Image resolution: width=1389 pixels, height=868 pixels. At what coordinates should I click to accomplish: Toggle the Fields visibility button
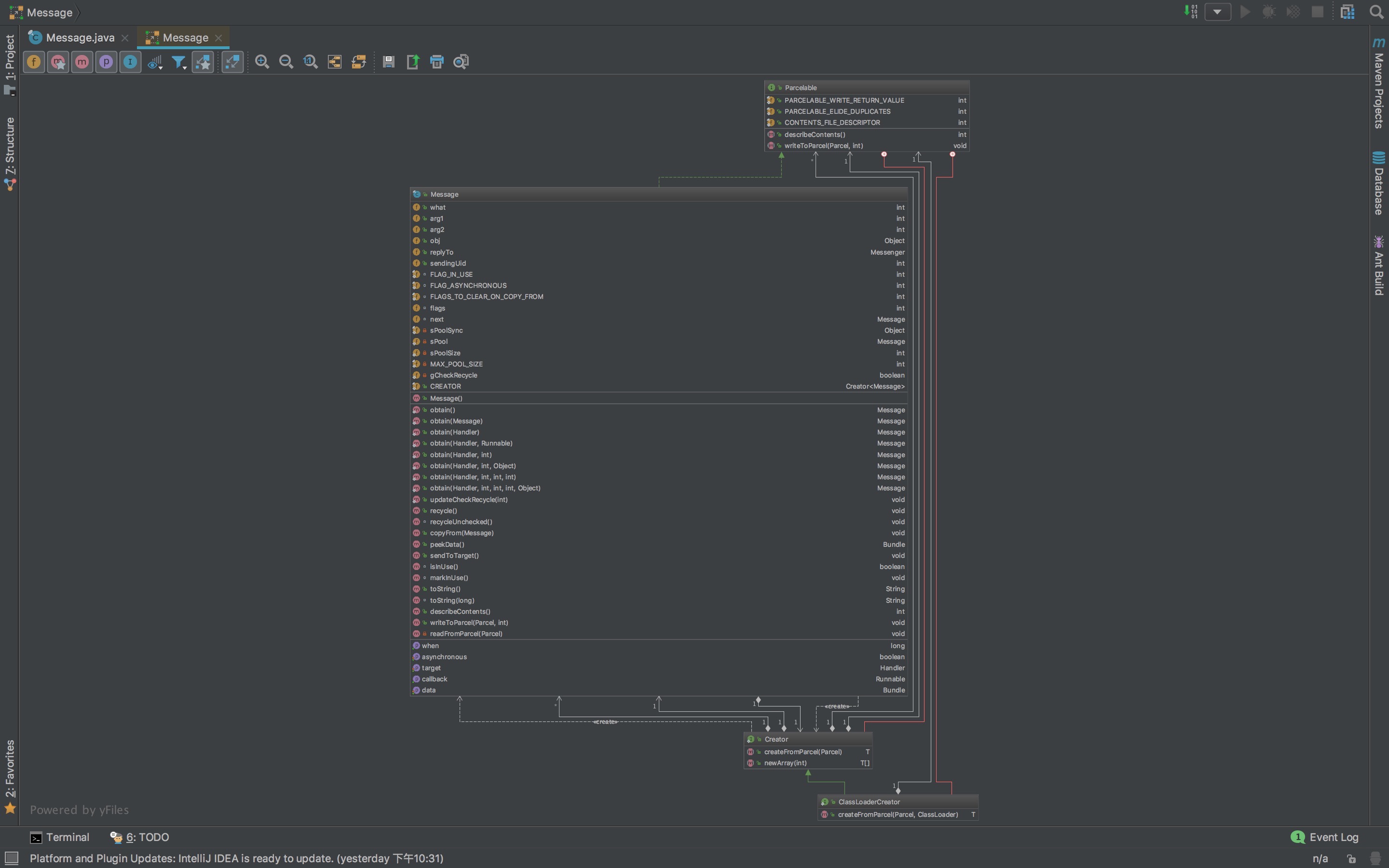click(x=34, y=62)
